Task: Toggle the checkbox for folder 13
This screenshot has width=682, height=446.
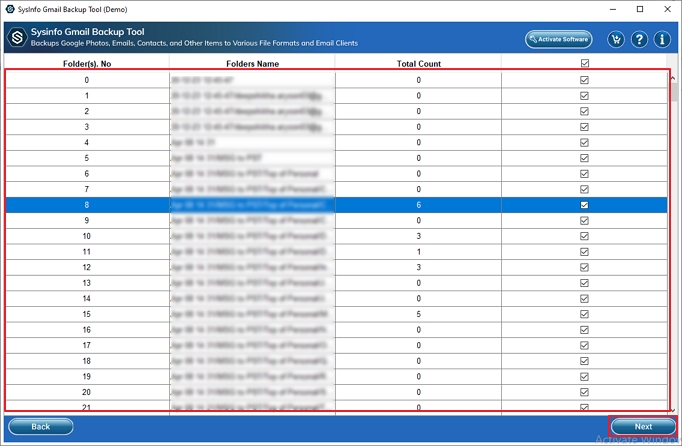Action: click(x=584, y=283)
